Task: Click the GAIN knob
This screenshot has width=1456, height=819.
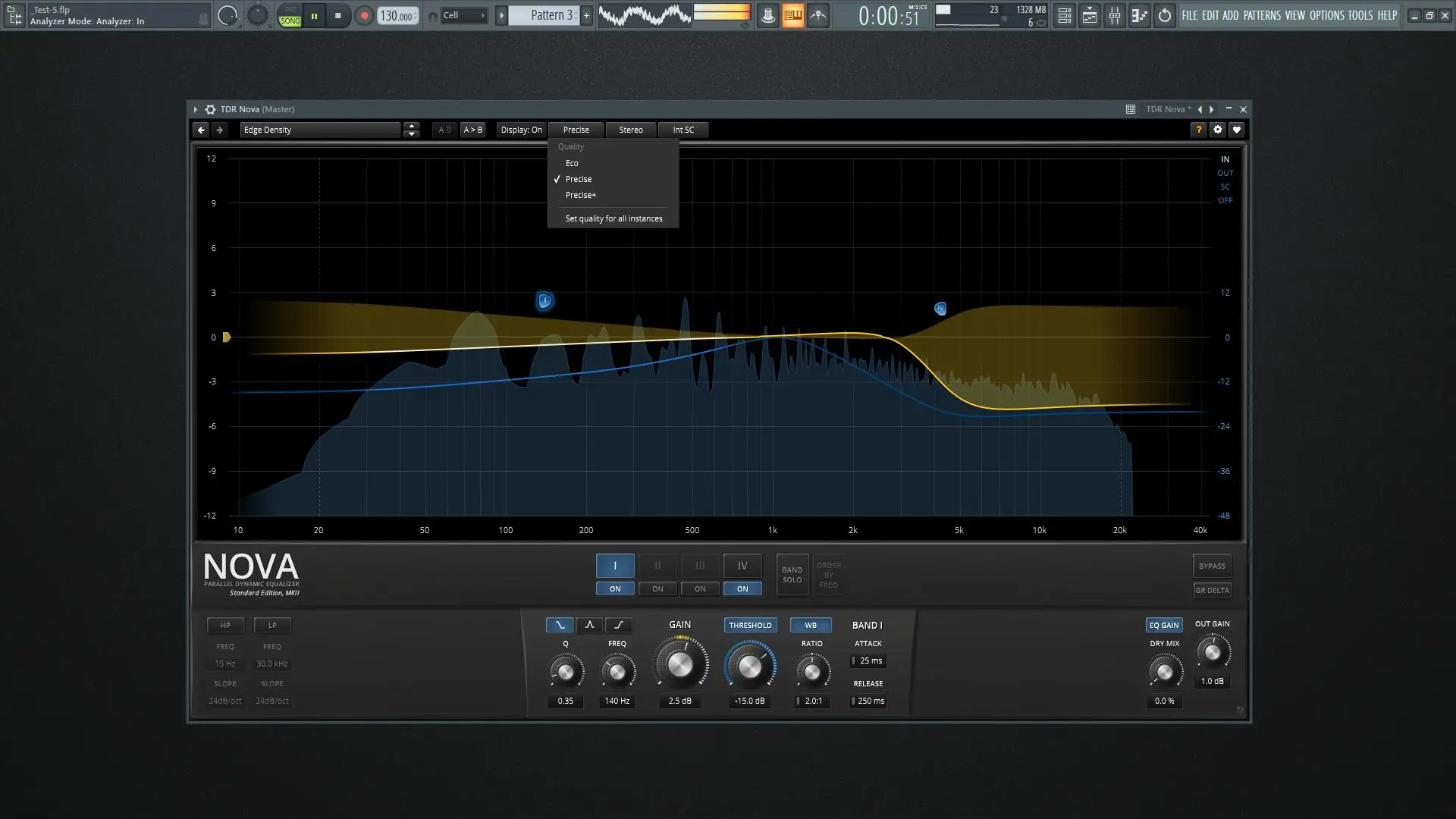Action: coord(679,665)
